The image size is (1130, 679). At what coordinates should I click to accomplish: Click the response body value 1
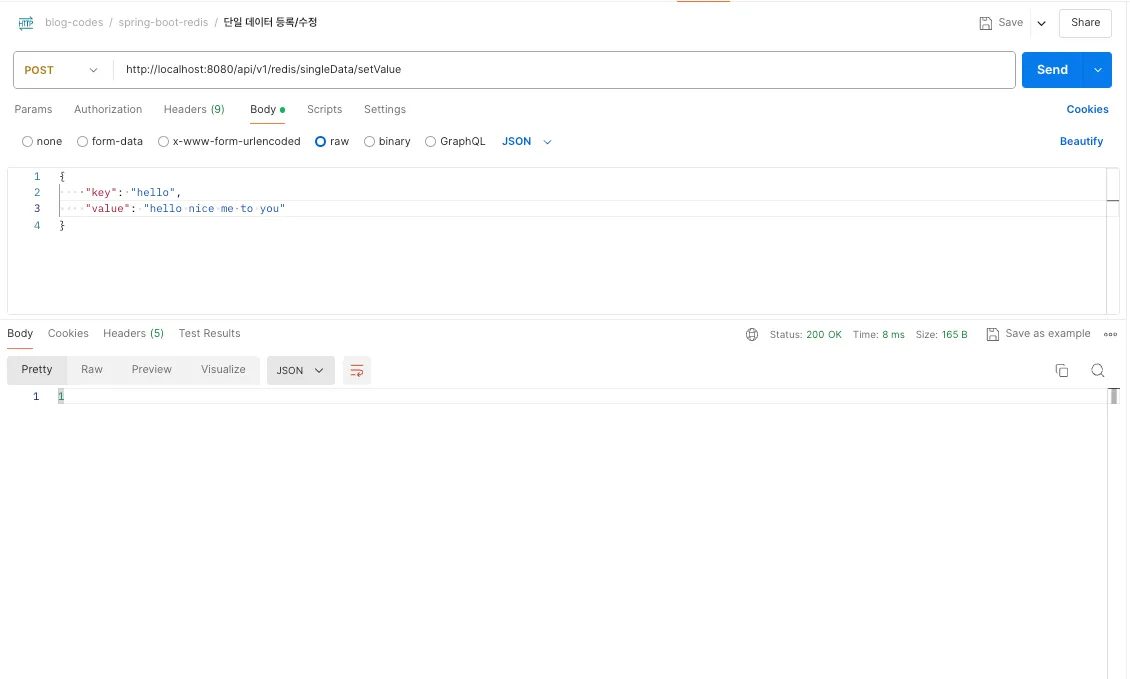click(61, 396)
